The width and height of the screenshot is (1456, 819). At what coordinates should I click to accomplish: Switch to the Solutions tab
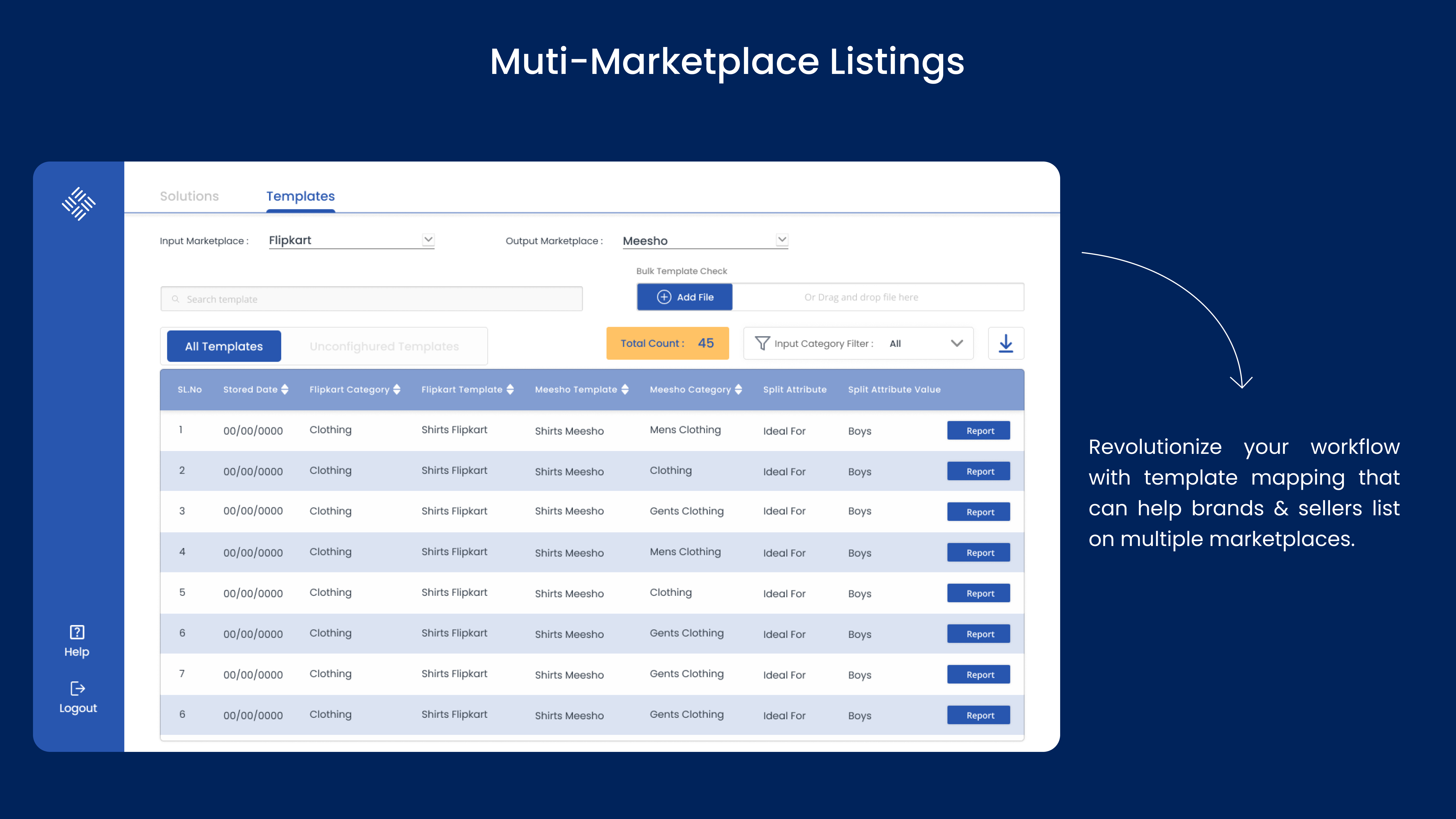pyautogui.click(x=189, y=196)
